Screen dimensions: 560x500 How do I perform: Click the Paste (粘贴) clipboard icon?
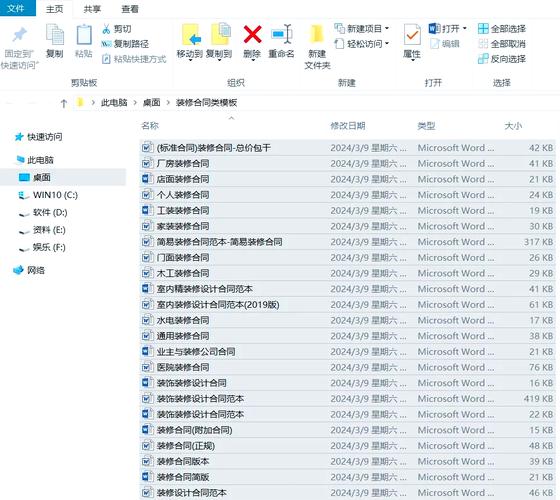(84, 35)
